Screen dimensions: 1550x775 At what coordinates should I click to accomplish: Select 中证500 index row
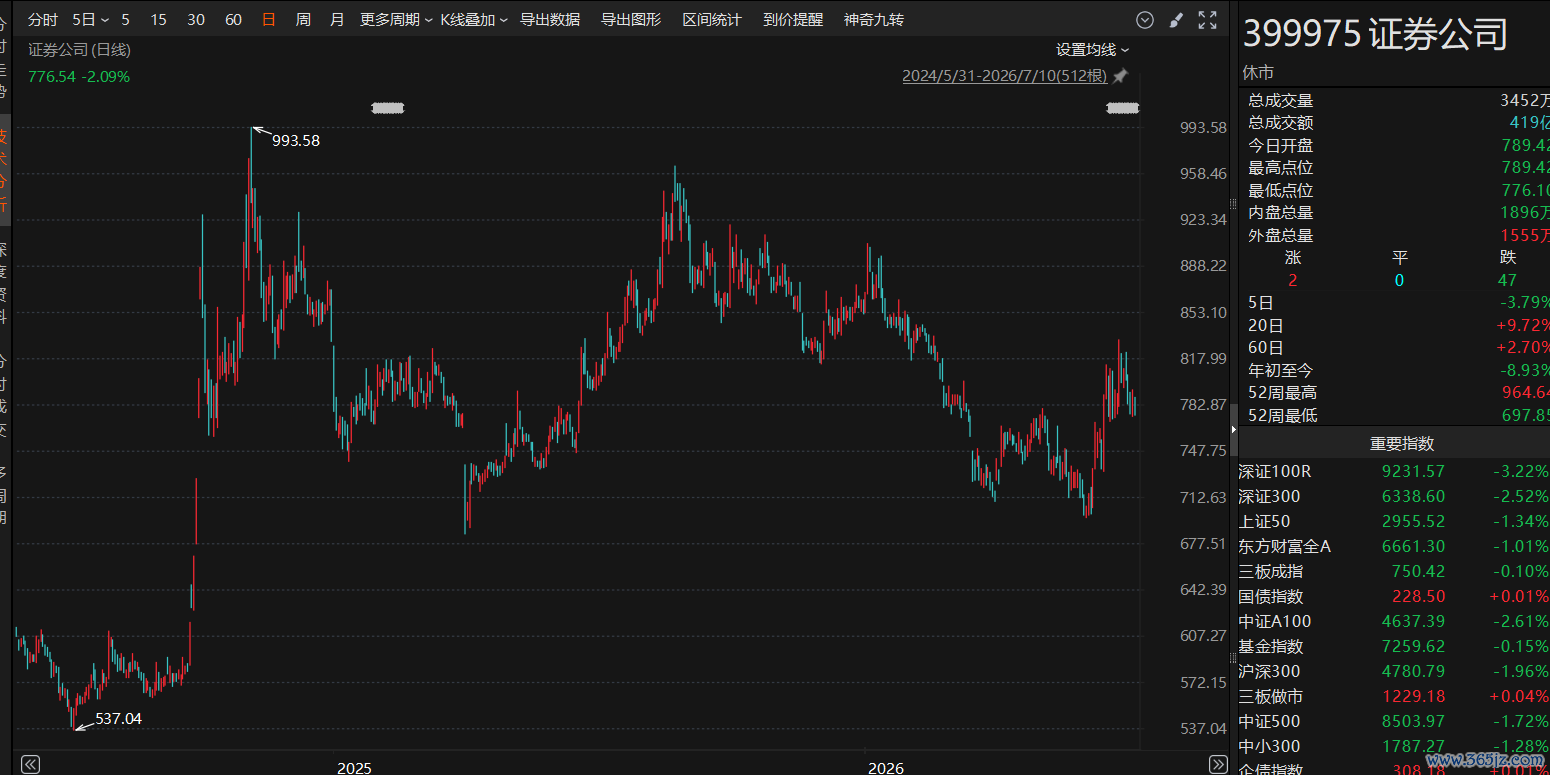[x=1394, y=721]
